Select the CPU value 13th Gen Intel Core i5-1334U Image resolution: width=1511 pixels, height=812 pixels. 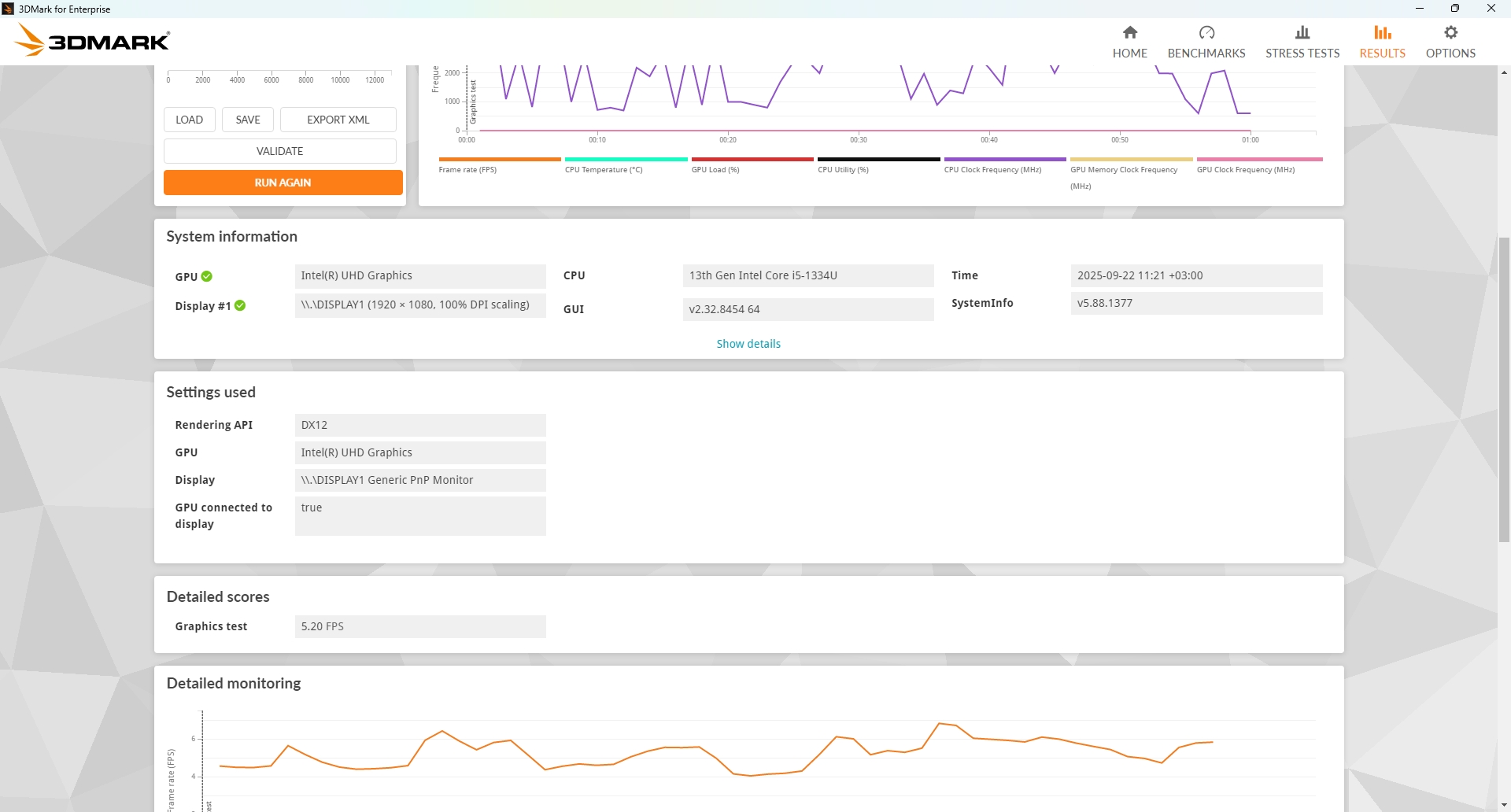808,275
